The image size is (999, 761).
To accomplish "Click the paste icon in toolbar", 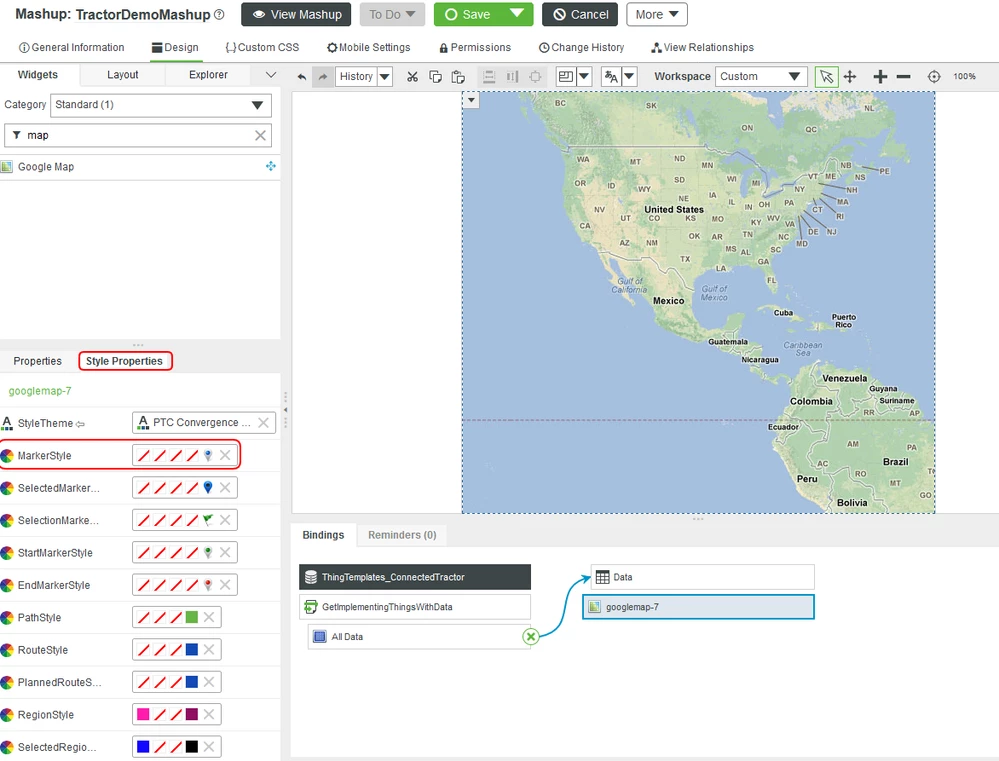I will (x=457, y=77).
